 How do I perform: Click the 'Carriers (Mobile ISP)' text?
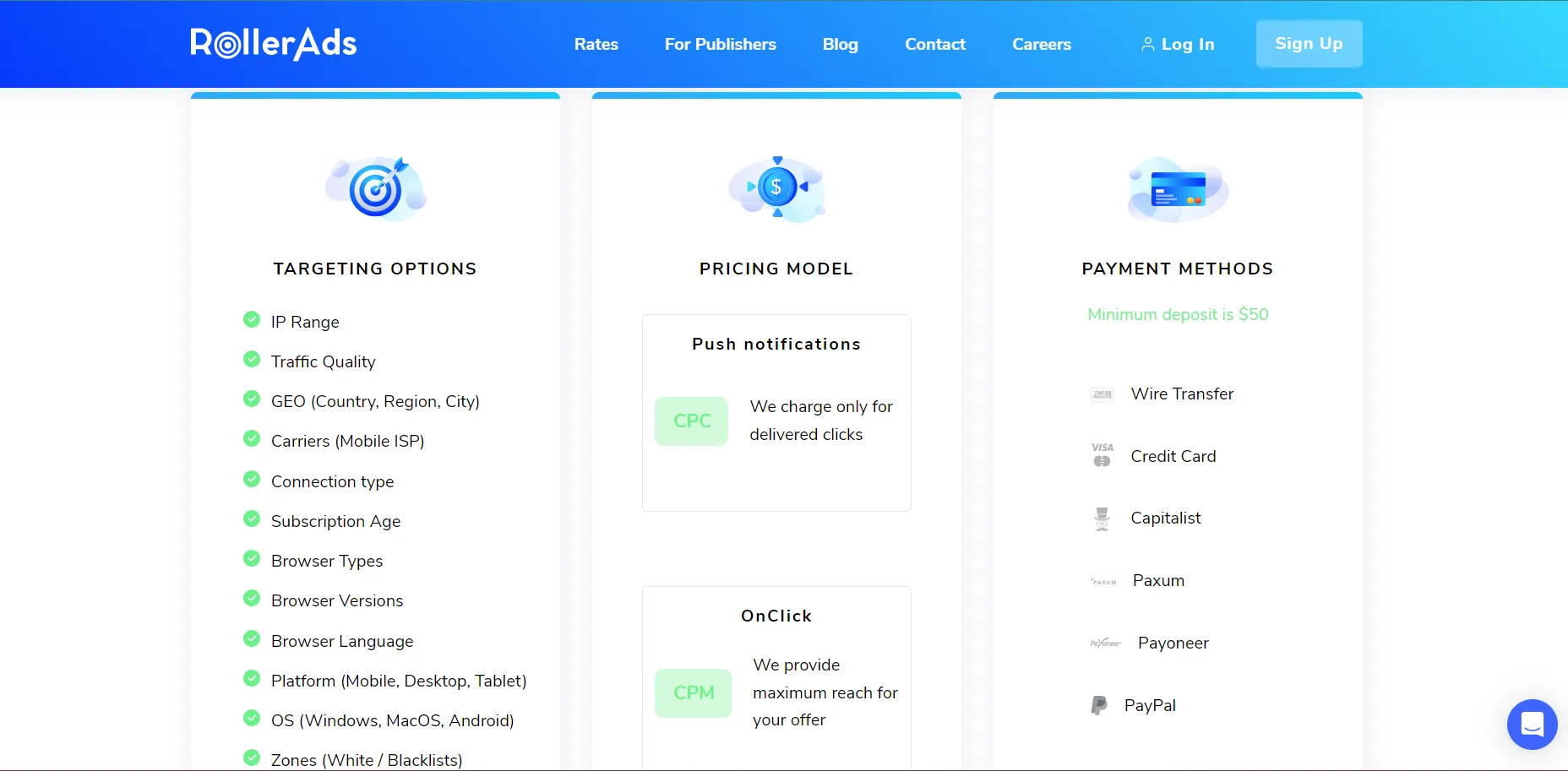(348, 441)
